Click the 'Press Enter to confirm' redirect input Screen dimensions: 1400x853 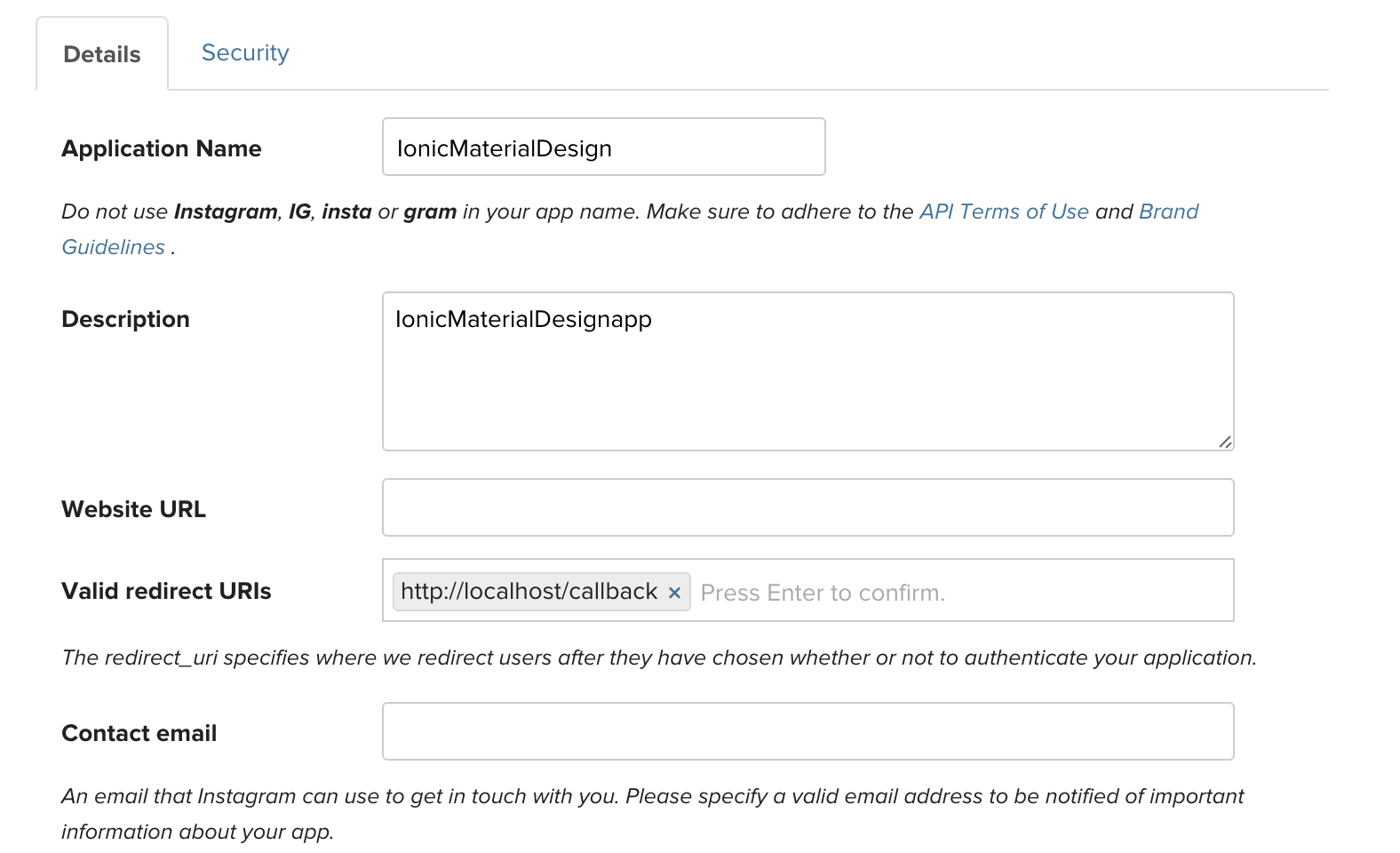coord(959,593)
